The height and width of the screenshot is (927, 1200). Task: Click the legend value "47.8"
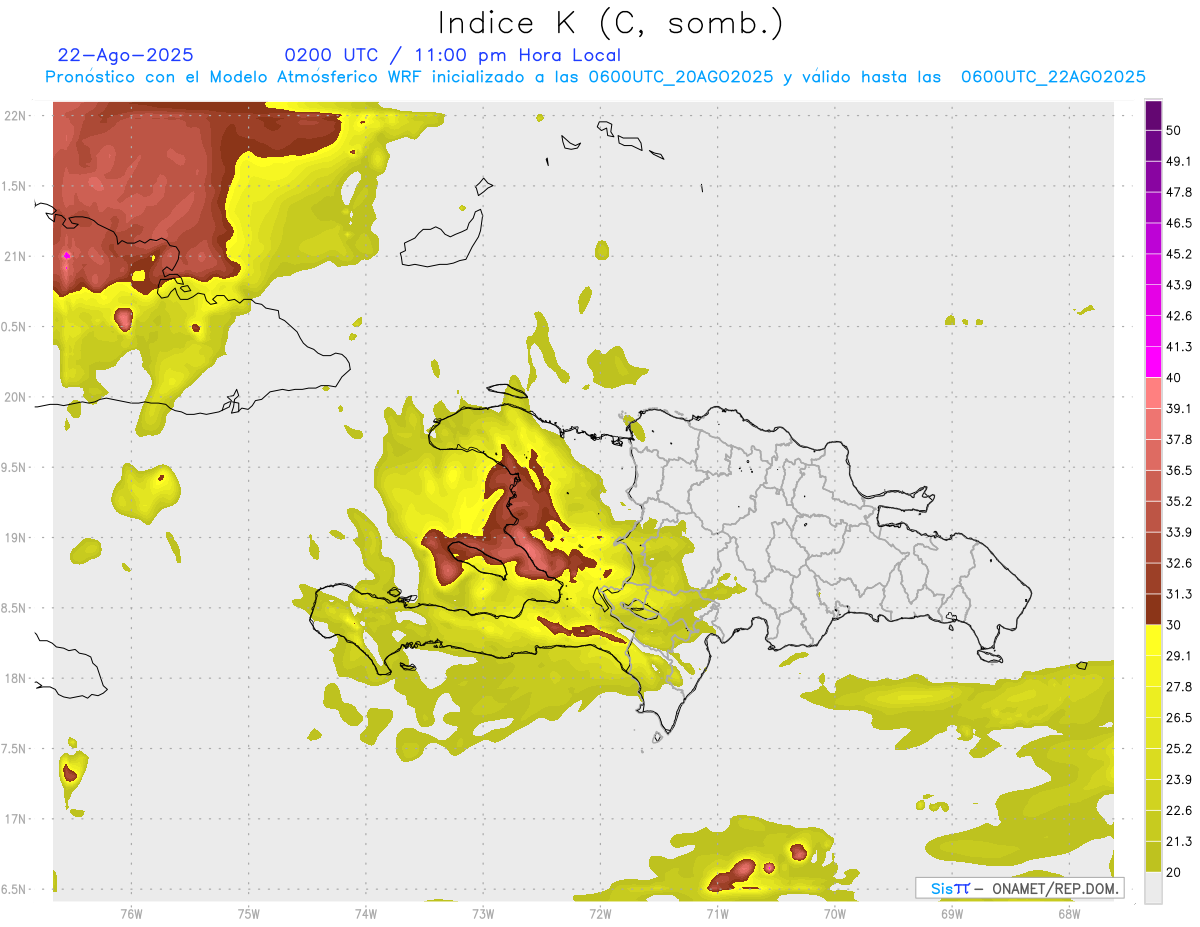click(1179, 192)
